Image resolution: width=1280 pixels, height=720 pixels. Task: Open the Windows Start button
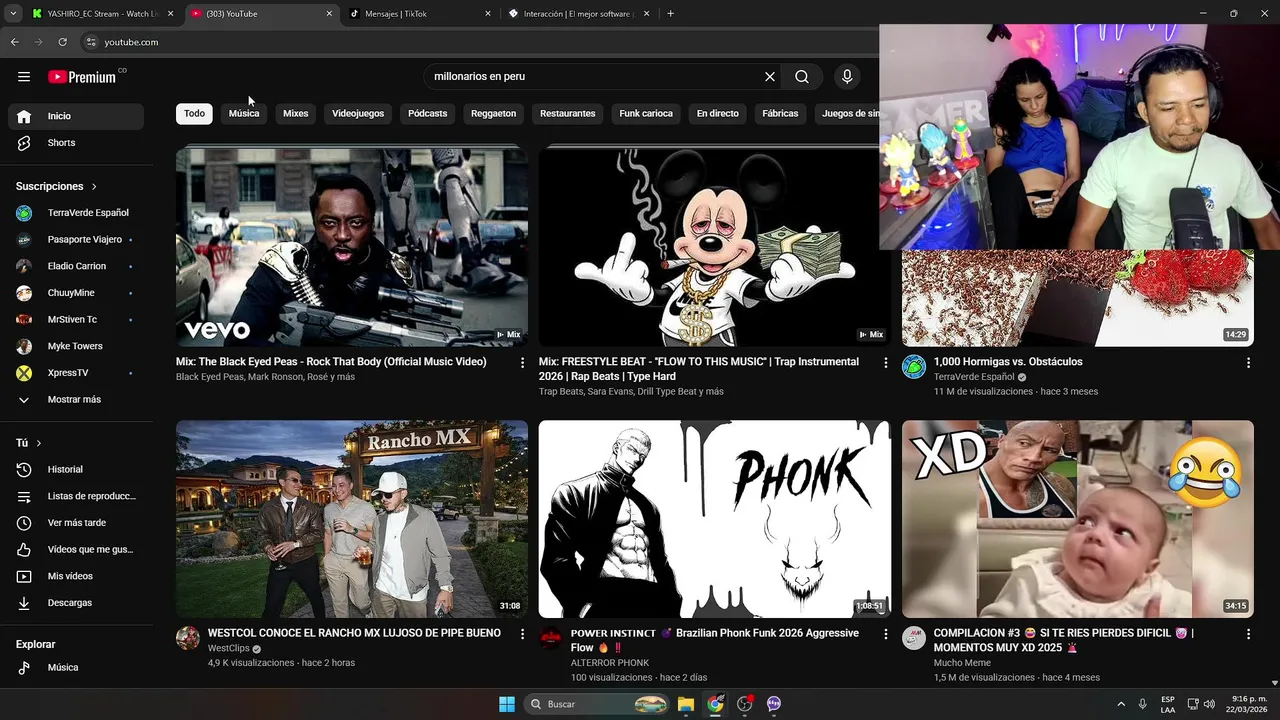pyautogui.click(x=507, y=704)
